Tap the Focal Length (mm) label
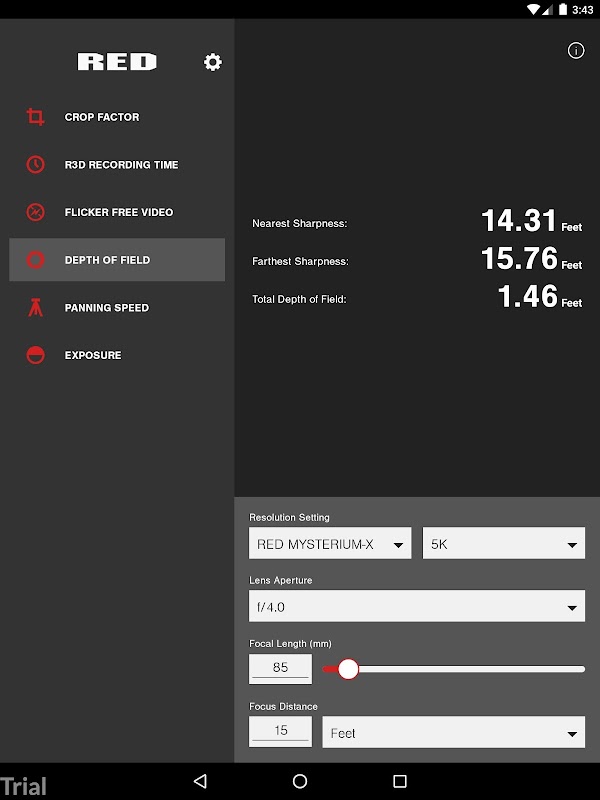 pos(290,643)
